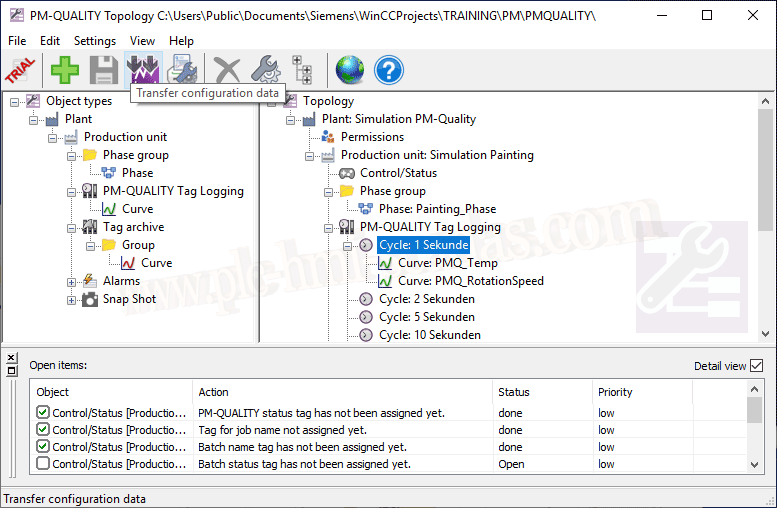
Task: Click the globe language icon
Action: pos(350,70)
